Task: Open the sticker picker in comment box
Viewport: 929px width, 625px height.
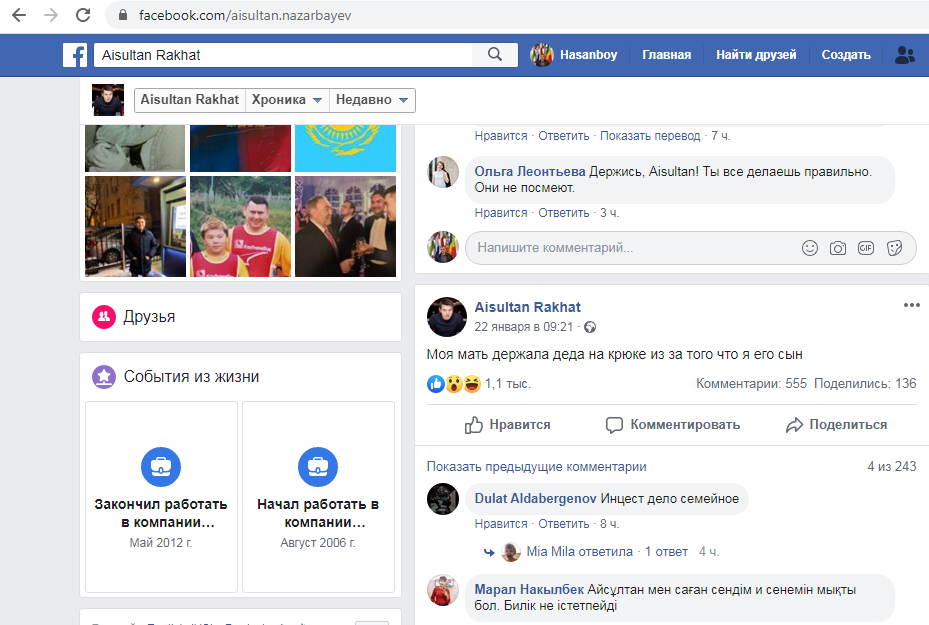Action: 895,248
